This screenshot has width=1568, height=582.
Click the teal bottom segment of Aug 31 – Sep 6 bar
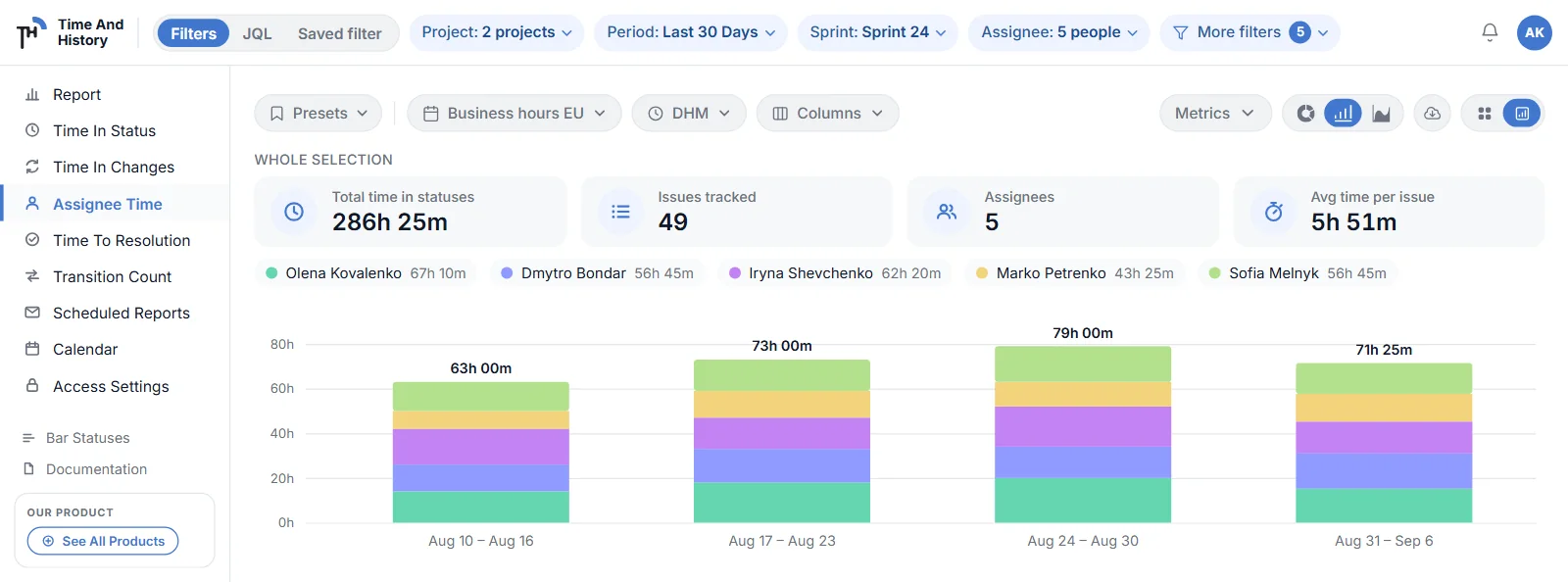pos(1384,506)
